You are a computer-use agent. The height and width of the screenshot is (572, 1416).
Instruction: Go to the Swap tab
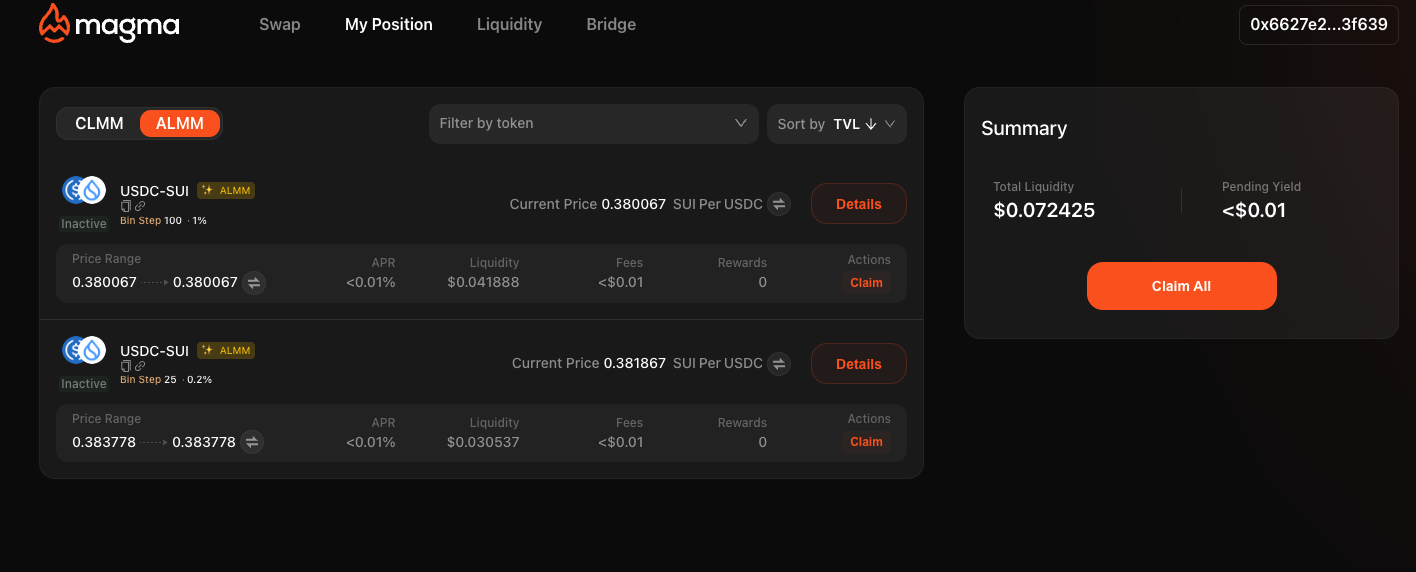point(280,24)
